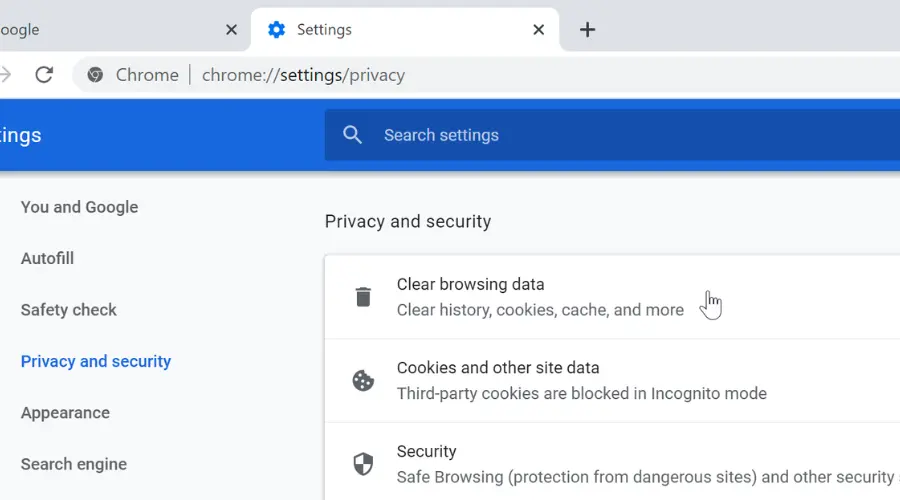Select Search engine in sidebar

pyautogui.click(x=74, y=464)
